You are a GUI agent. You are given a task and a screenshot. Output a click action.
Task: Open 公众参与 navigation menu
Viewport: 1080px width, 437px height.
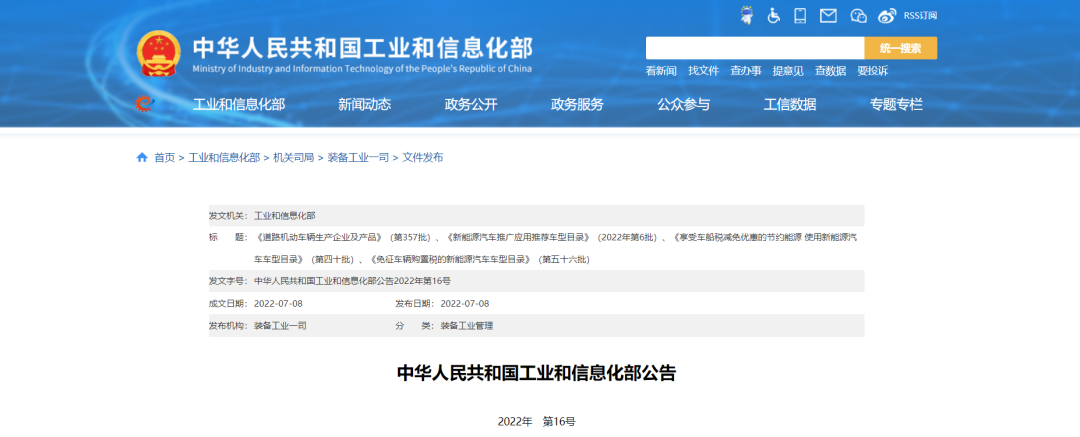point(683,105)
